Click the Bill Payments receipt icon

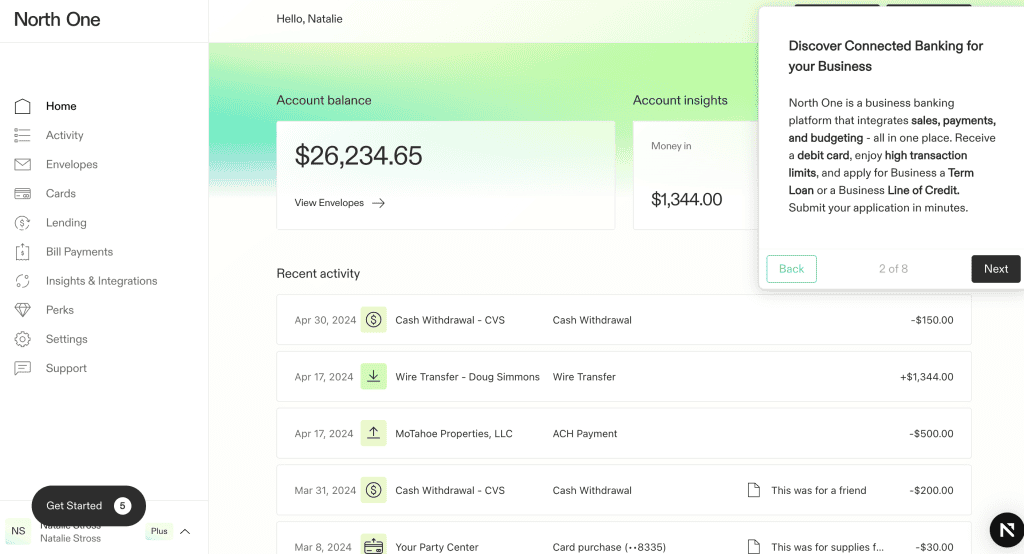coord(22,252)
